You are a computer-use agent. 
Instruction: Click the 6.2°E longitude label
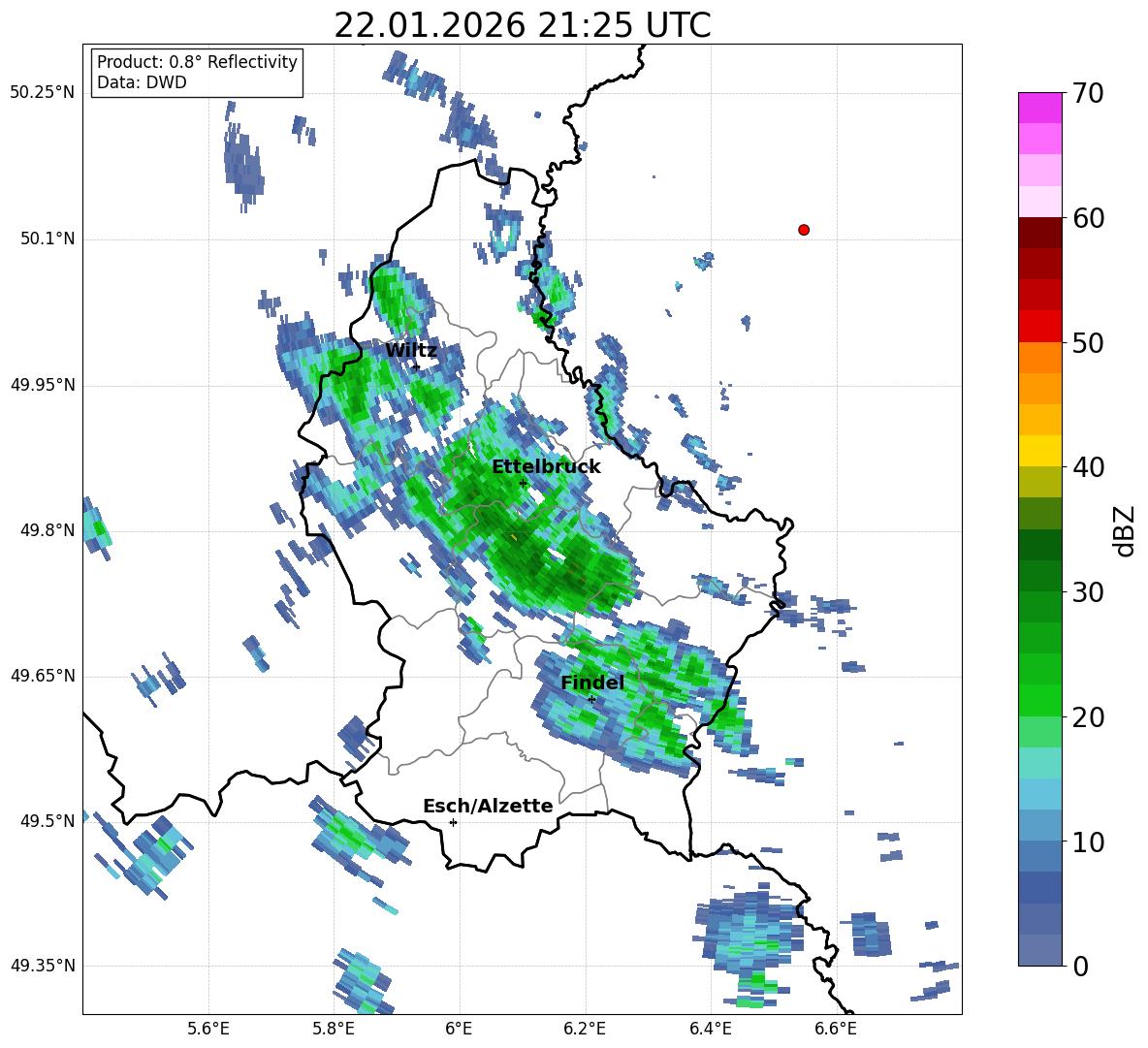[x=585, y=1029]
